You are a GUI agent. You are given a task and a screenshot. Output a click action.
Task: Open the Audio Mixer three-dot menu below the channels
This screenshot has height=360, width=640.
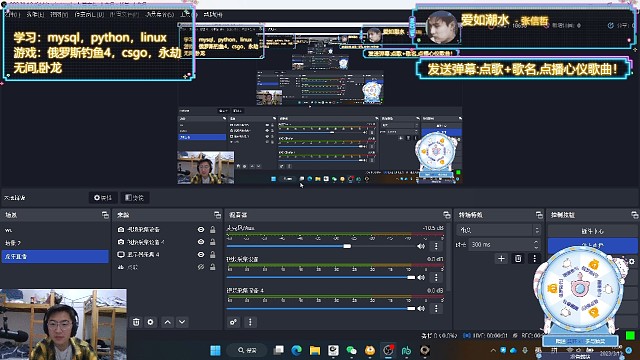tap(250, 322)
